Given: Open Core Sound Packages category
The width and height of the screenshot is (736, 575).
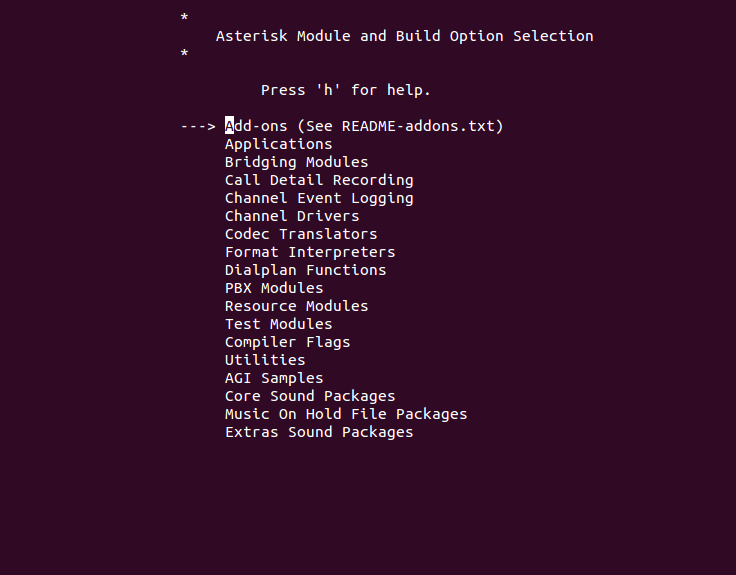Looking at the screenshot, I should [310, 396].
